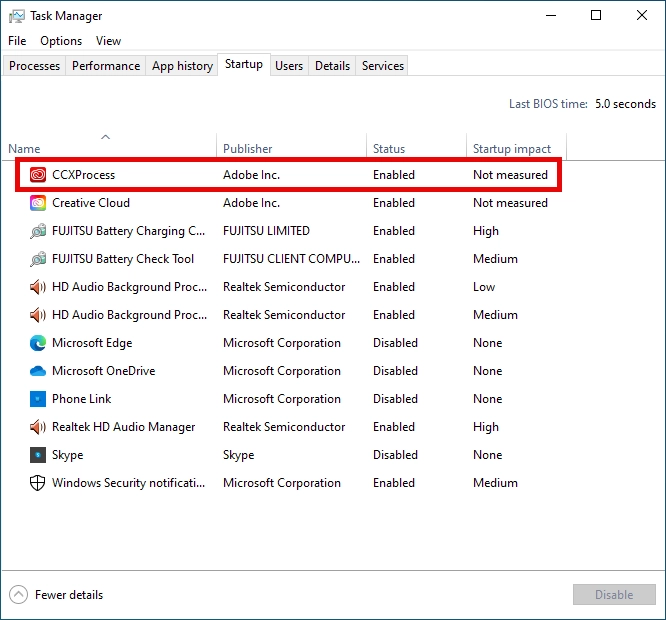Click None impact in Phone Link row
Viewport: 666px width, 620px height.
tap(488, 399)
